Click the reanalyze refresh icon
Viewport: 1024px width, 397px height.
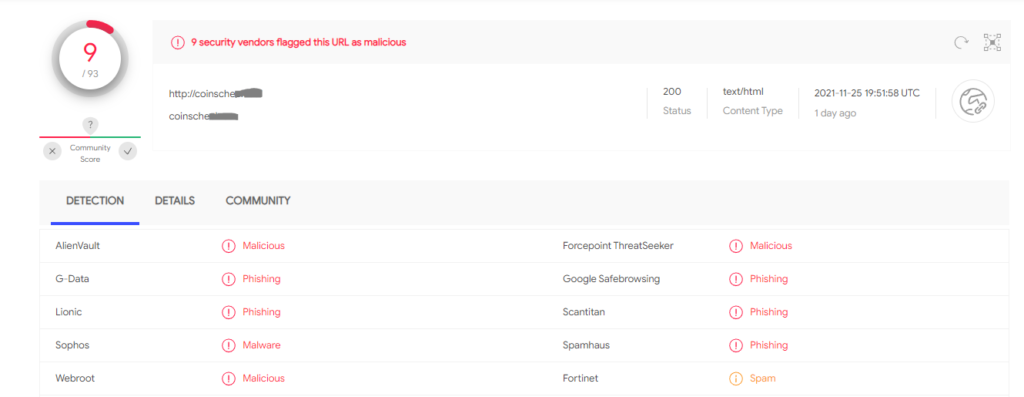pyautogui.click(x=961, y=42)
